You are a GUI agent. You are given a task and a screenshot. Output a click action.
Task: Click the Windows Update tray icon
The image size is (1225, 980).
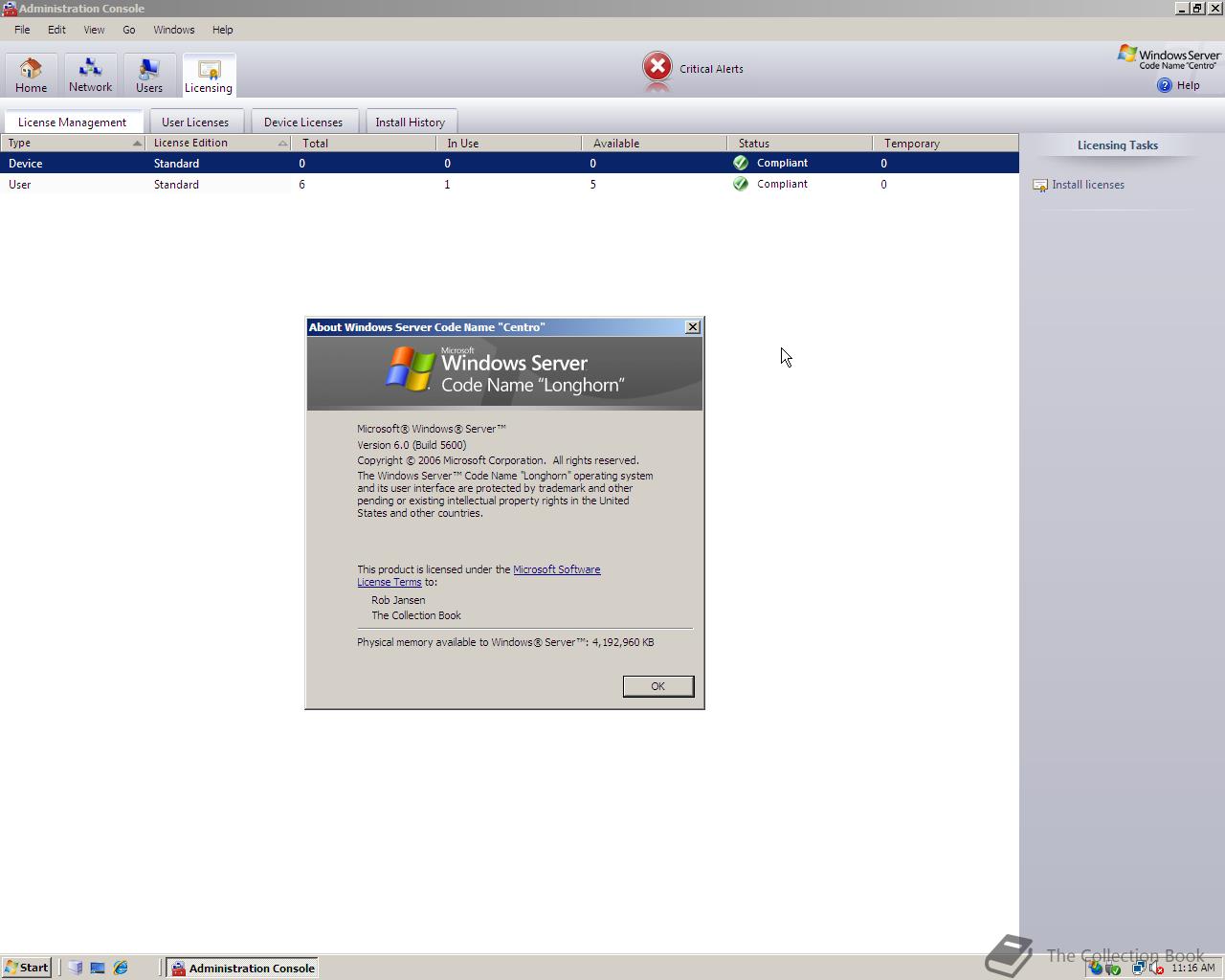[1096, 968]
